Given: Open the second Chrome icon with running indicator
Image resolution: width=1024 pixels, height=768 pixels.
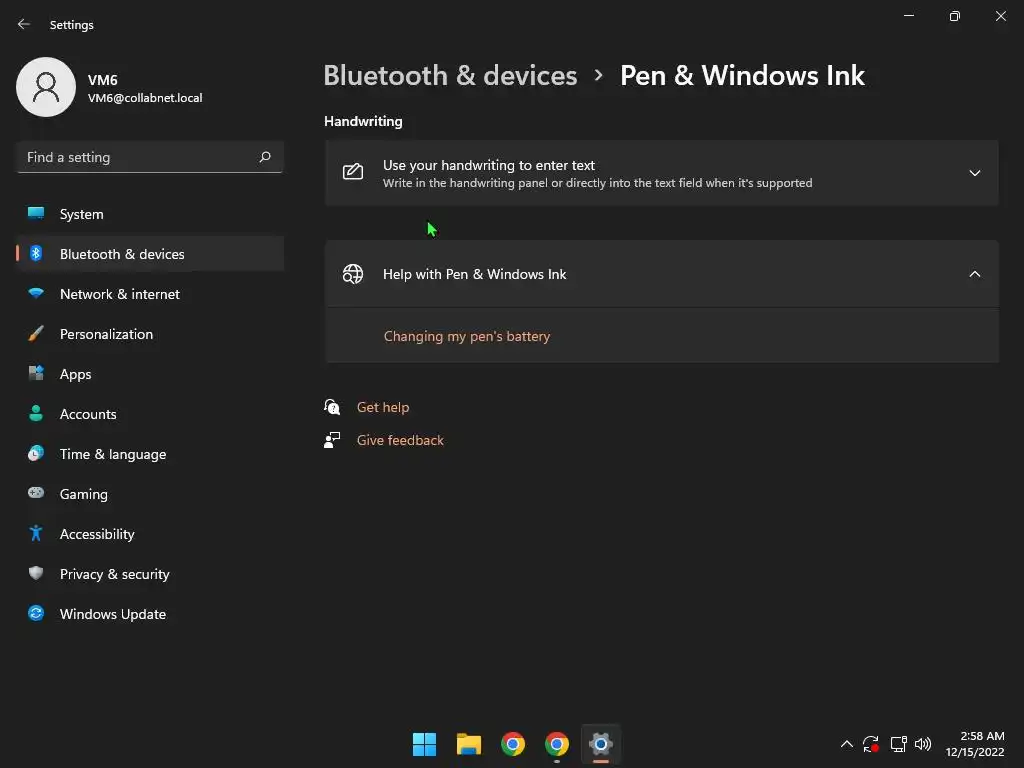Looking at the screenshot, I should click(557, 744).
